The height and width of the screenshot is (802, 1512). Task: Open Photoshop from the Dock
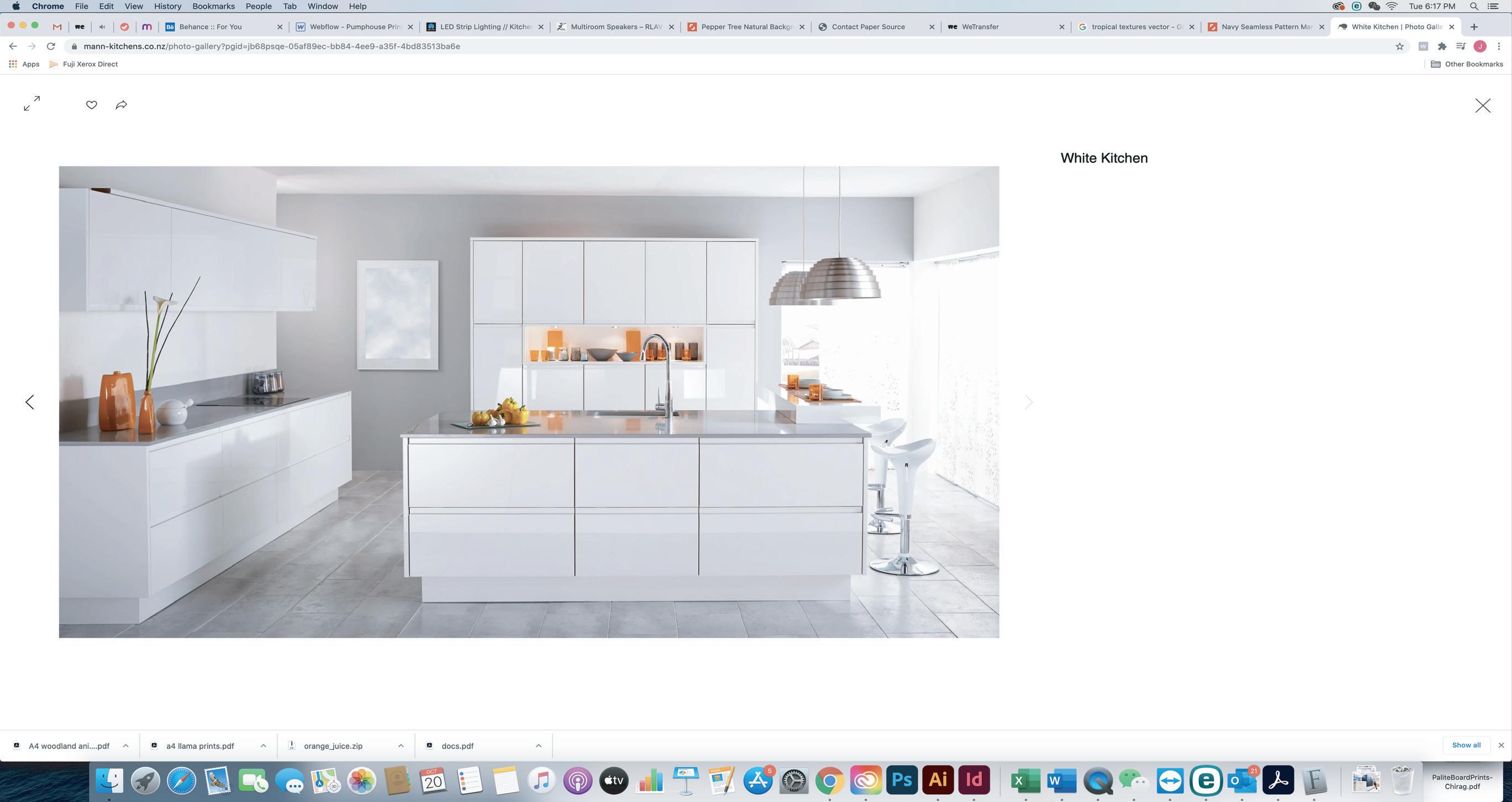point(902,780)
